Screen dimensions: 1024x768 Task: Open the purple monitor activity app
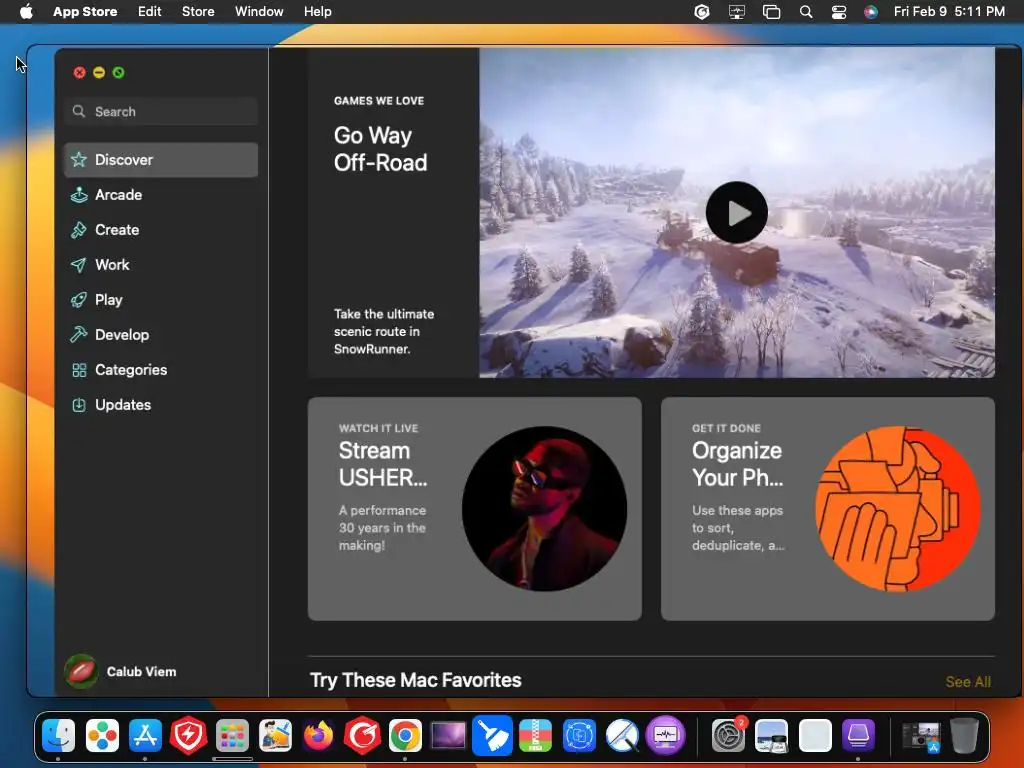[x=665, y=736]
